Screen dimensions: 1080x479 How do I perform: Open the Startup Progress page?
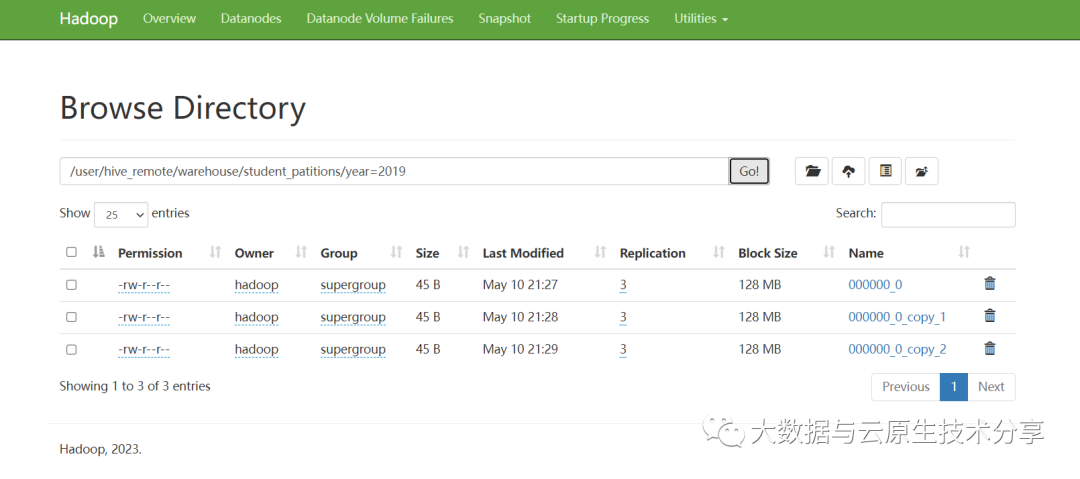click(x=602, y=18)
